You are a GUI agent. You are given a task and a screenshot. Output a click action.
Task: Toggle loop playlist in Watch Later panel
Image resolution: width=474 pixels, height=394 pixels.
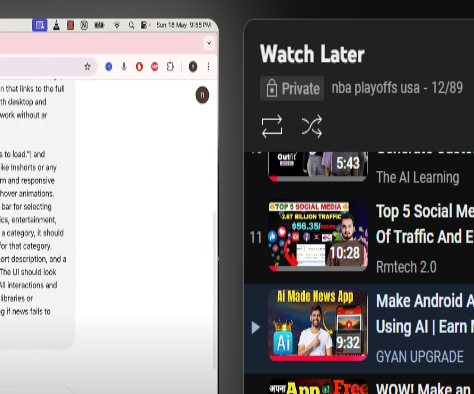coord(272,127)
